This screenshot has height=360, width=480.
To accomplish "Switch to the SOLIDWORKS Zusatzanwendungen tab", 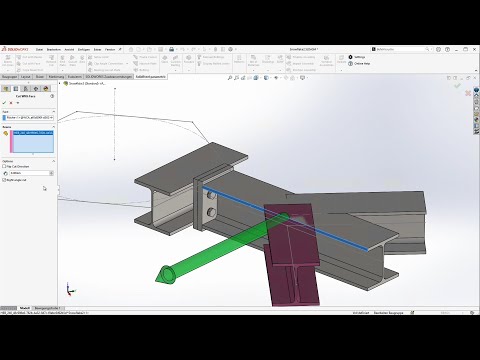I will click(108, 77).
